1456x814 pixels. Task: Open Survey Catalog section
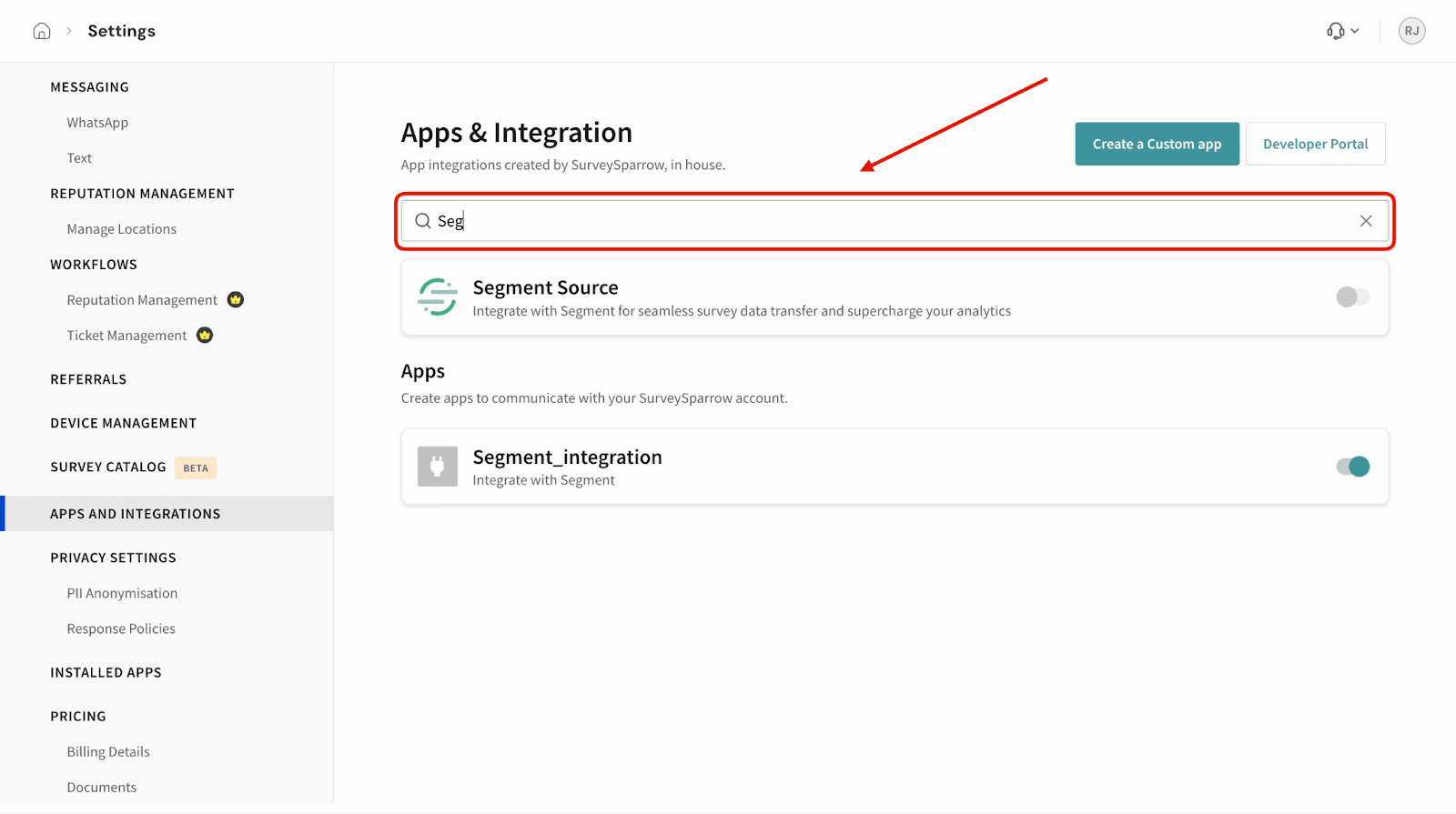(x=108, y=467)
